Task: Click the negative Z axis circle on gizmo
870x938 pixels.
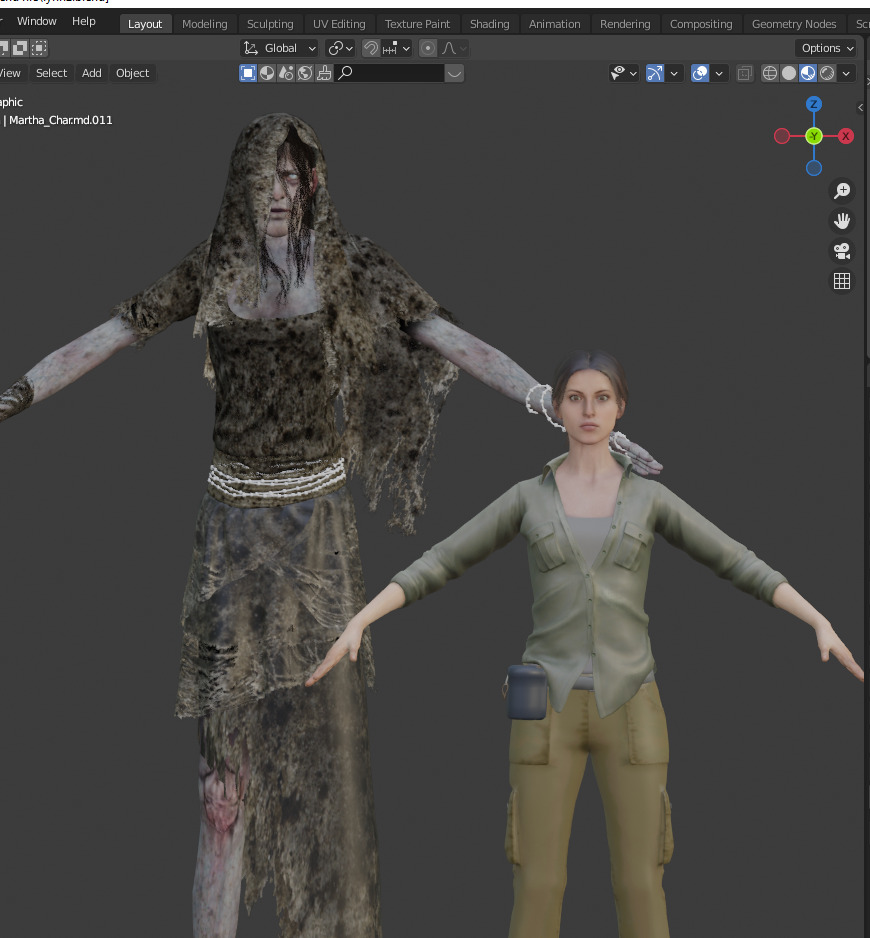Action: pos(814,168)
